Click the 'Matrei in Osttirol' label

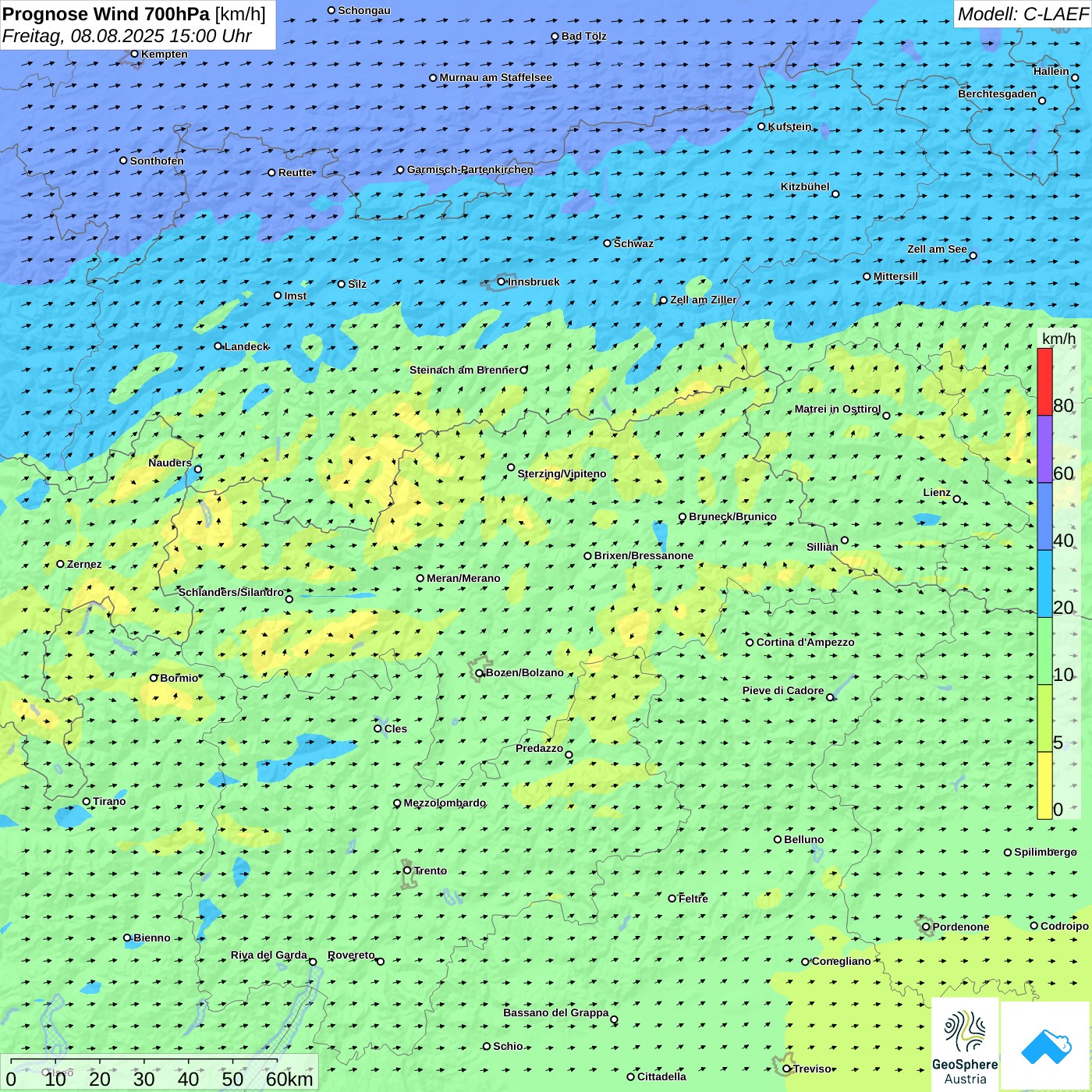838,409
